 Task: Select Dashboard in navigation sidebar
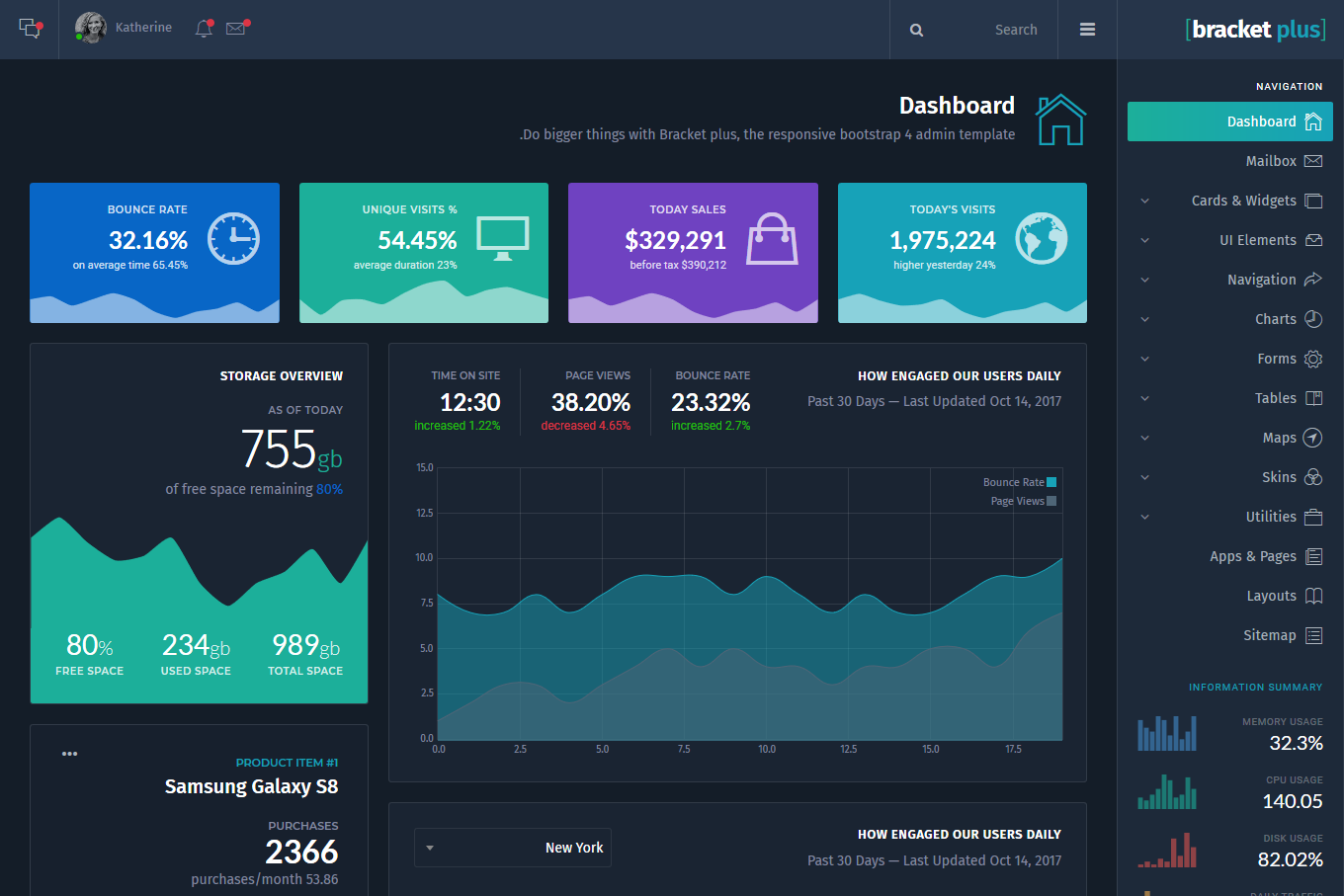pyautogui.click(x=1230, y=122)
